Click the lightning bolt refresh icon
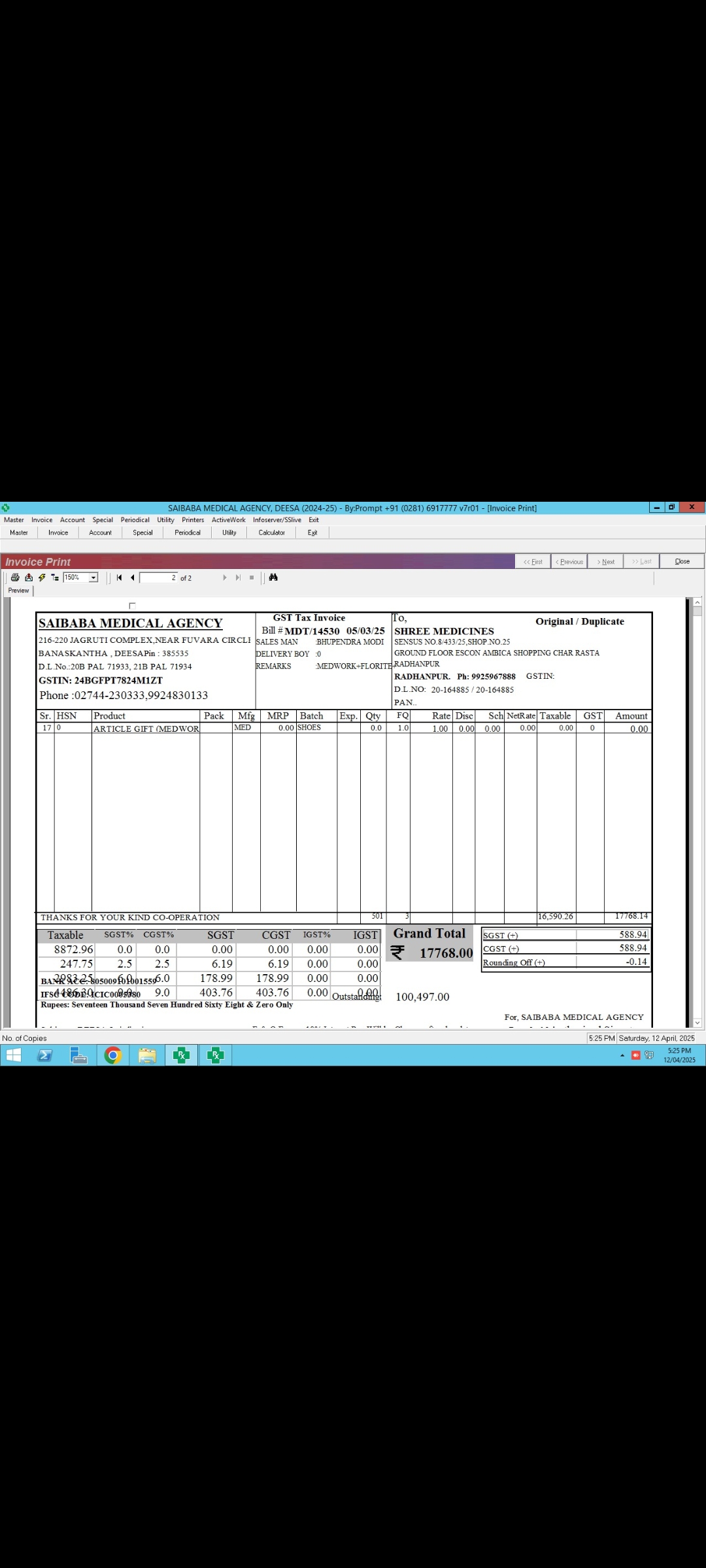706x1568 pixels. click(42, 578)
